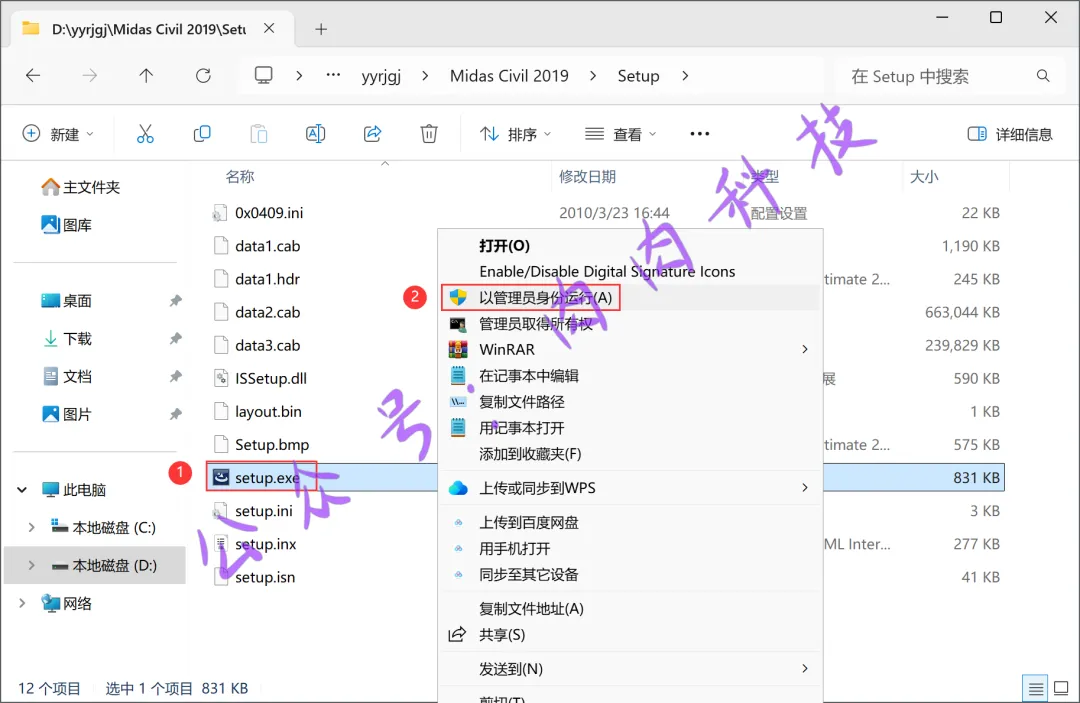Viewport: 1080px width, 703px height.
Task: Click the Rename icon in toolbar
Action: coord(315,134)
